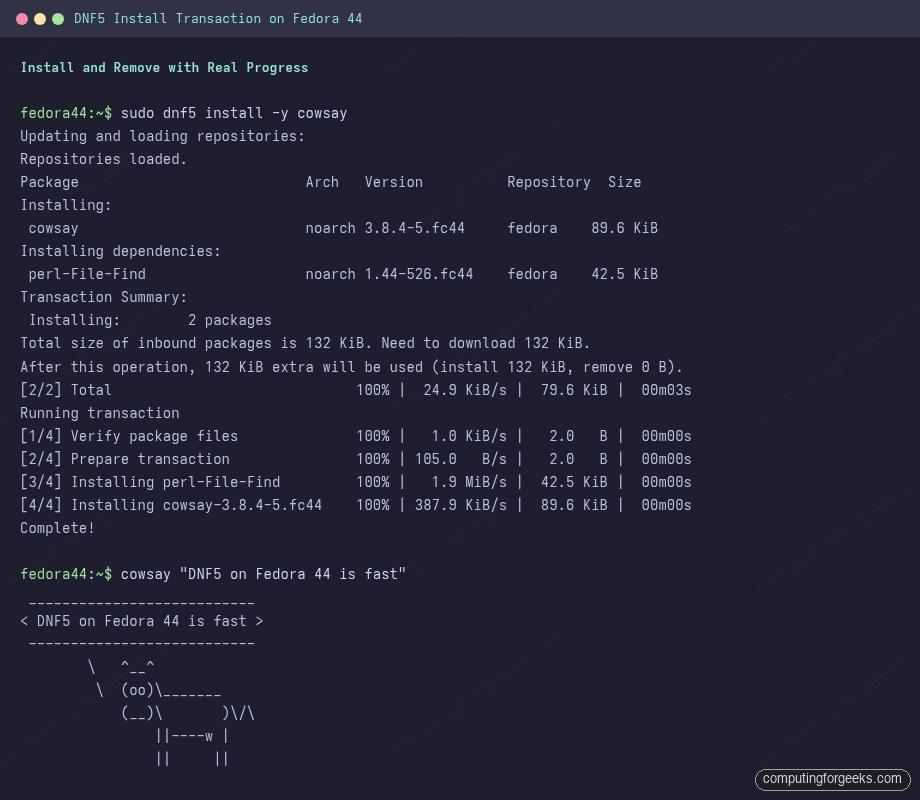
Task: Click the 'Transaction Summary:' line
Action: (x=103, y=297)
